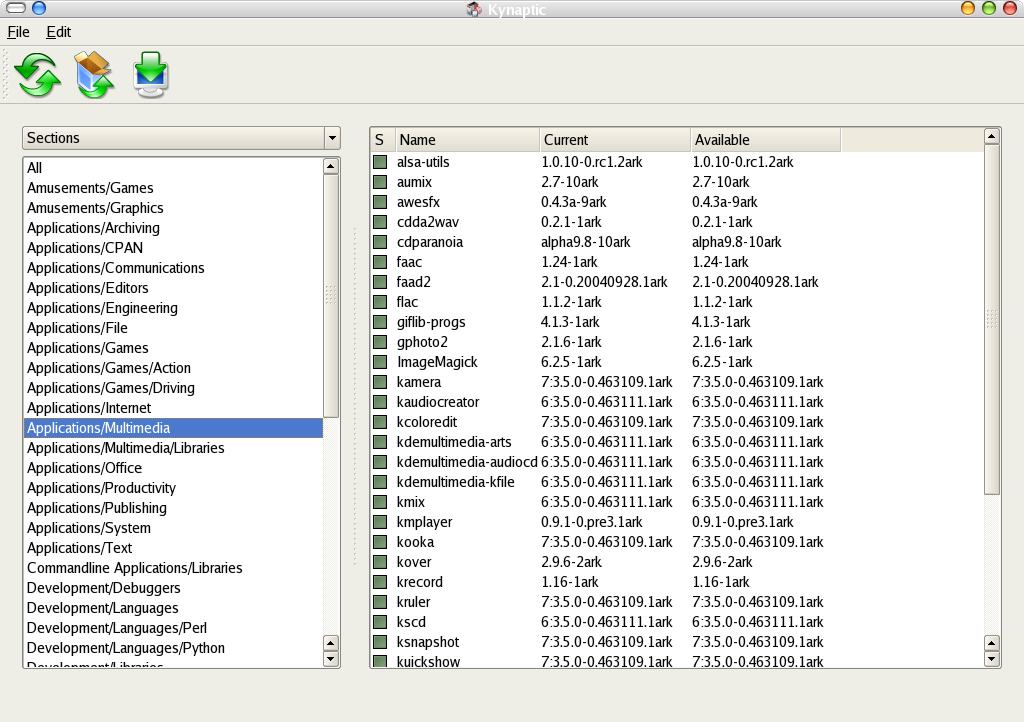
Task: Toggle status box for alsa-utils
Action: pyautogui.click(x=380, y=162)
